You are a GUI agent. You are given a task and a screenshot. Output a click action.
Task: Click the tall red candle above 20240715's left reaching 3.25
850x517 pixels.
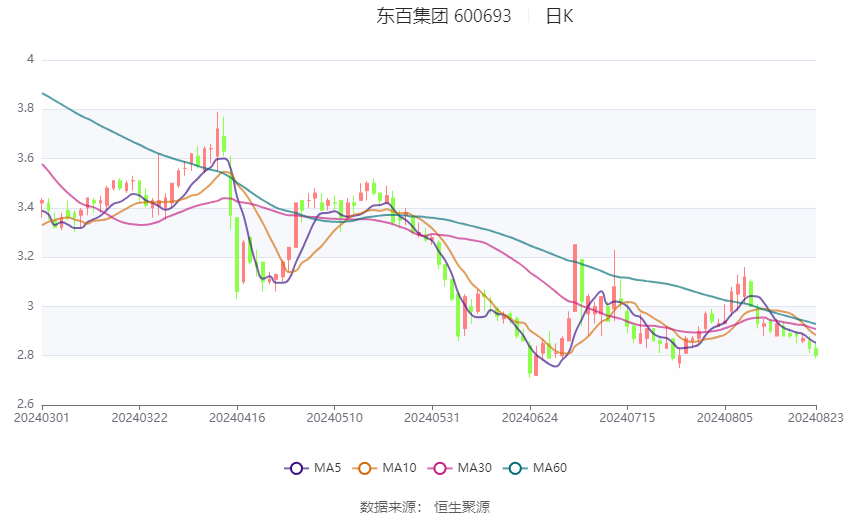[575, 278]
